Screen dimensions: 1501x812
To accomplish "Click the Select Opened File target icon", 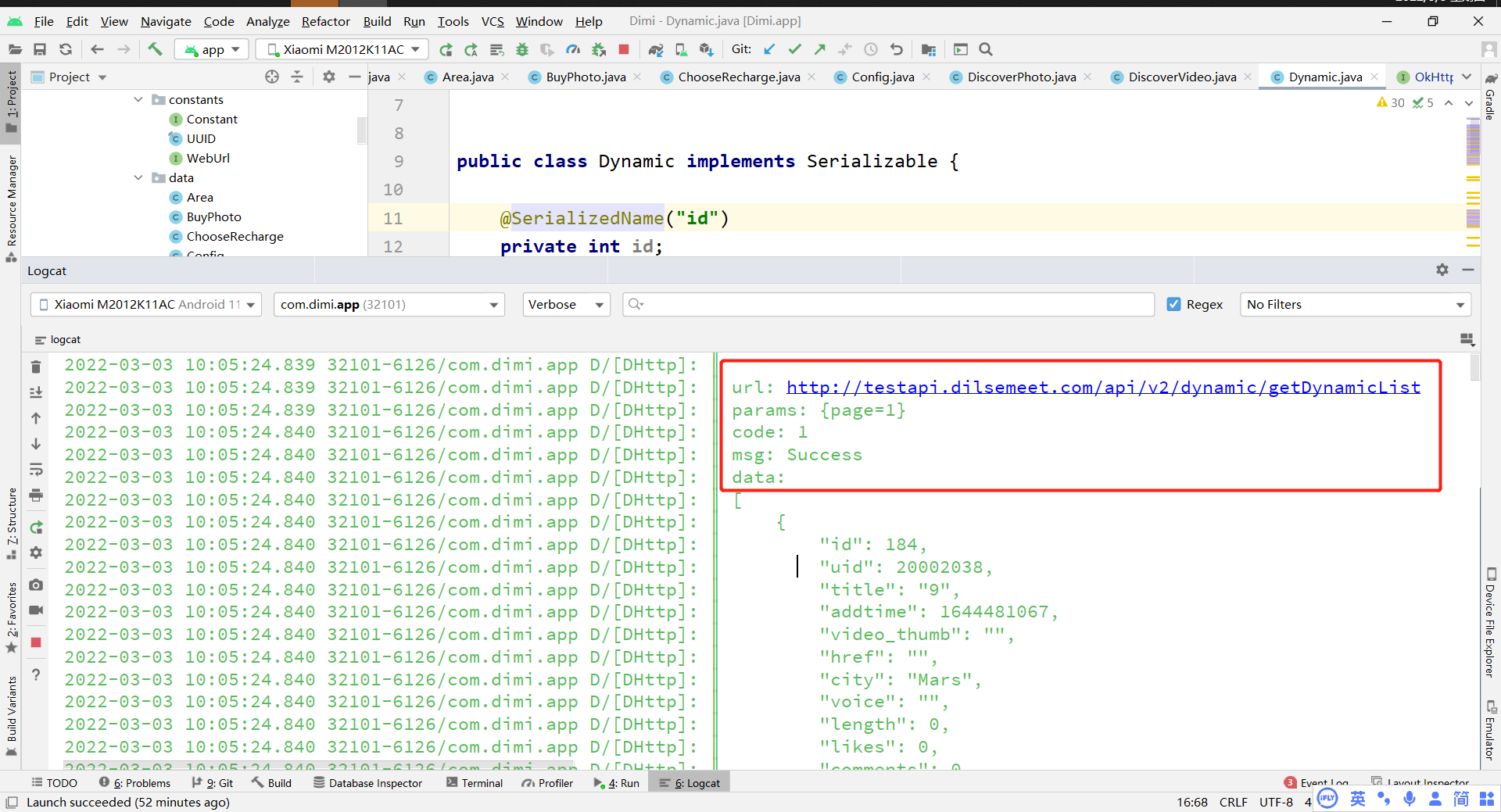I will 272,77.
